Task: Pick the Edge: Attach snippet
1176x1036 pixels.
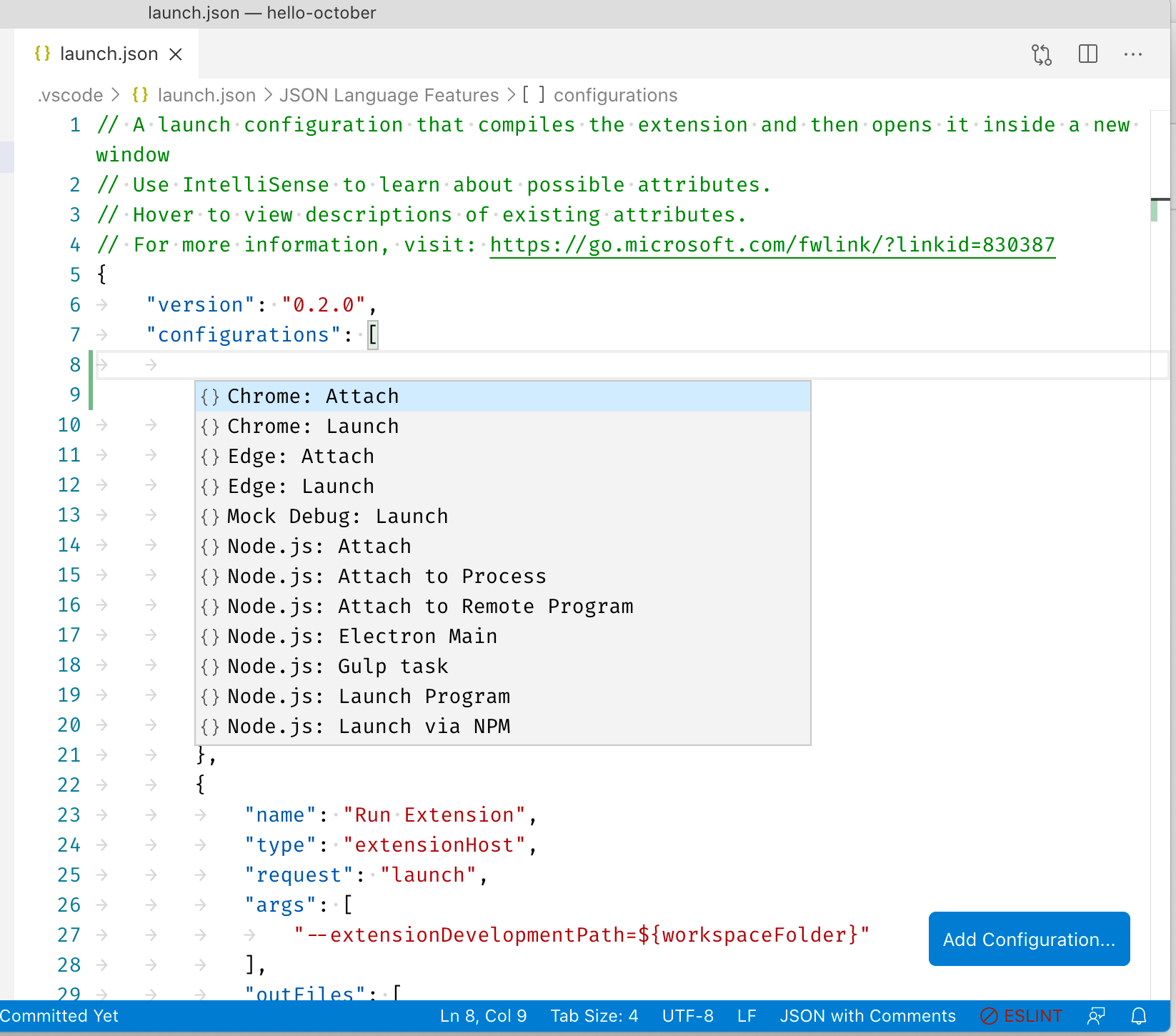Action: pyautogui.click(x=503, y=457)
